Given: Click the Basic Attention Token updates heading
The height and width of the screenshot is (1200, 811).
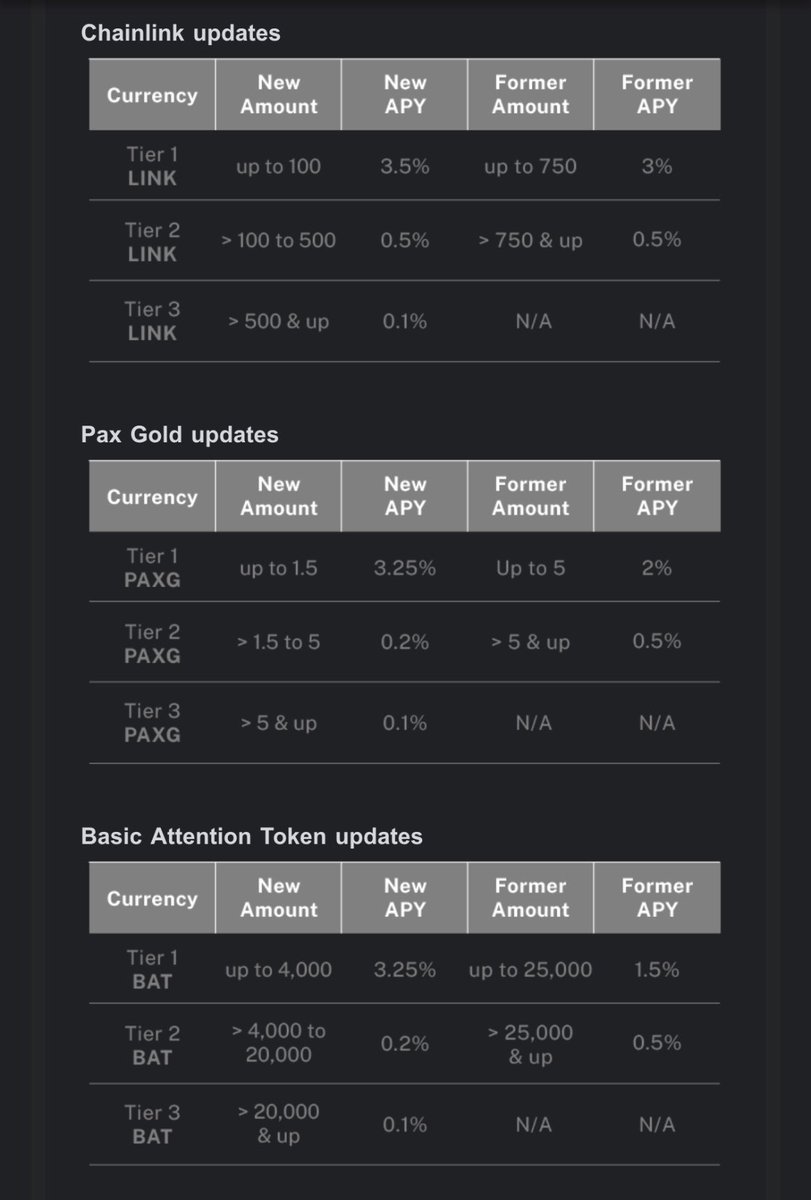Looking at the screenshot, I should point(252,836).
